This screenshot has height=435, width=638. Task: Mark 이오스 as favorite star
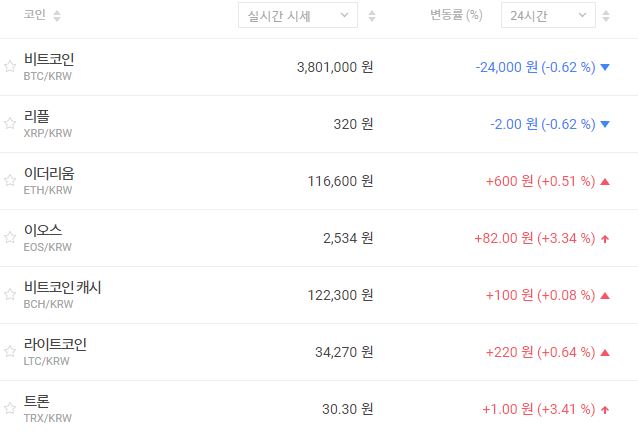point(10,238)
